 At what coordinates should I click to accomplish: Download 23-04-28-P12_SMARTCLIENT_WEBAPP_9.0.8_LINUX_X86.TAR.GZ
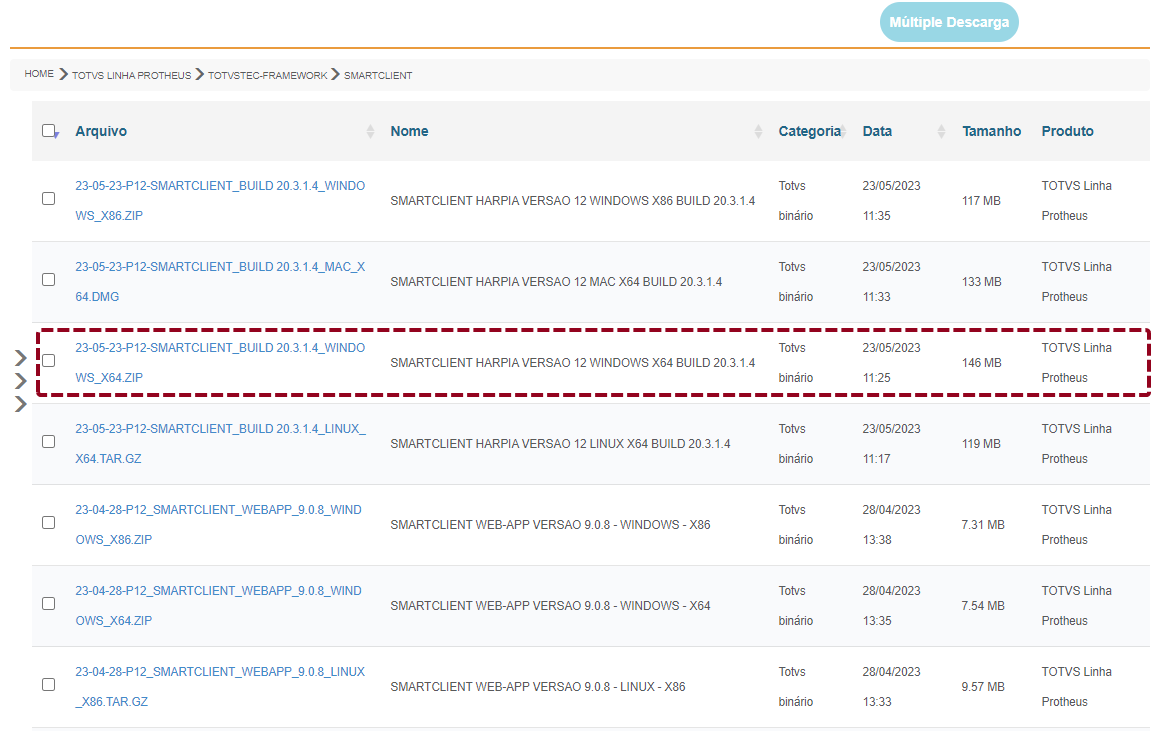[x=220, y=686]
